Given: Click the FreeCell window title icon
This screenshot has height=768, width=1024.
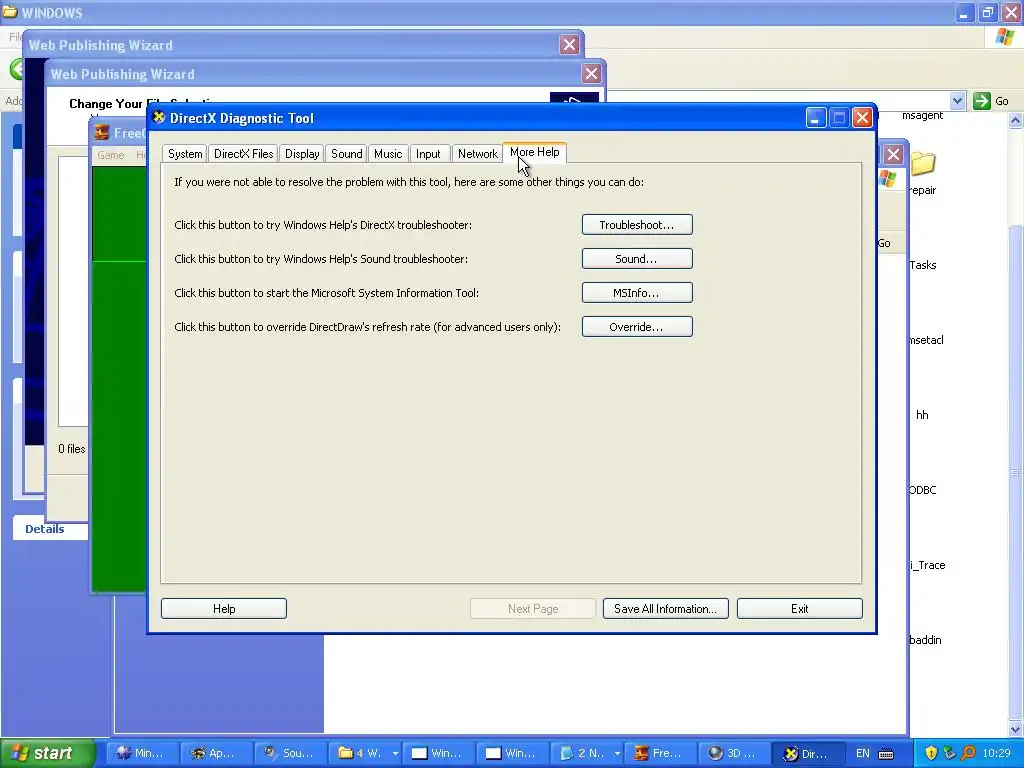Looking at the screenshot, I should point(102,133).
